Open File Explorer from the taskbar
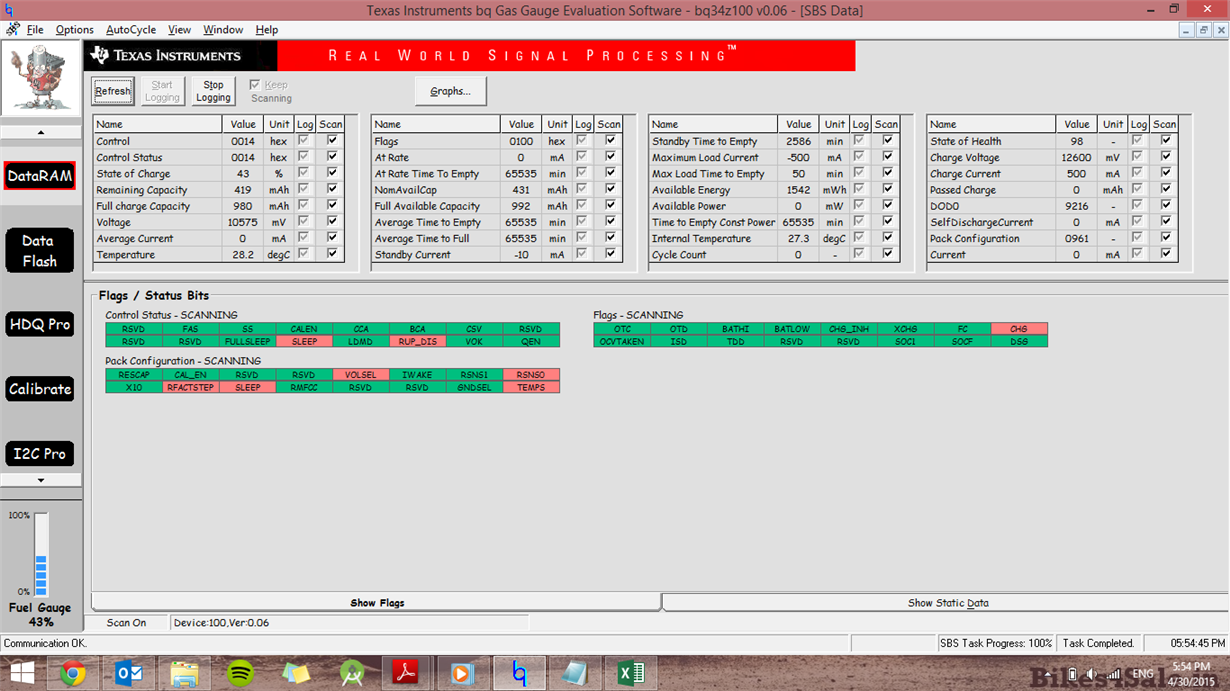This screenshot has width=1230, height=691. click(184, 674)
